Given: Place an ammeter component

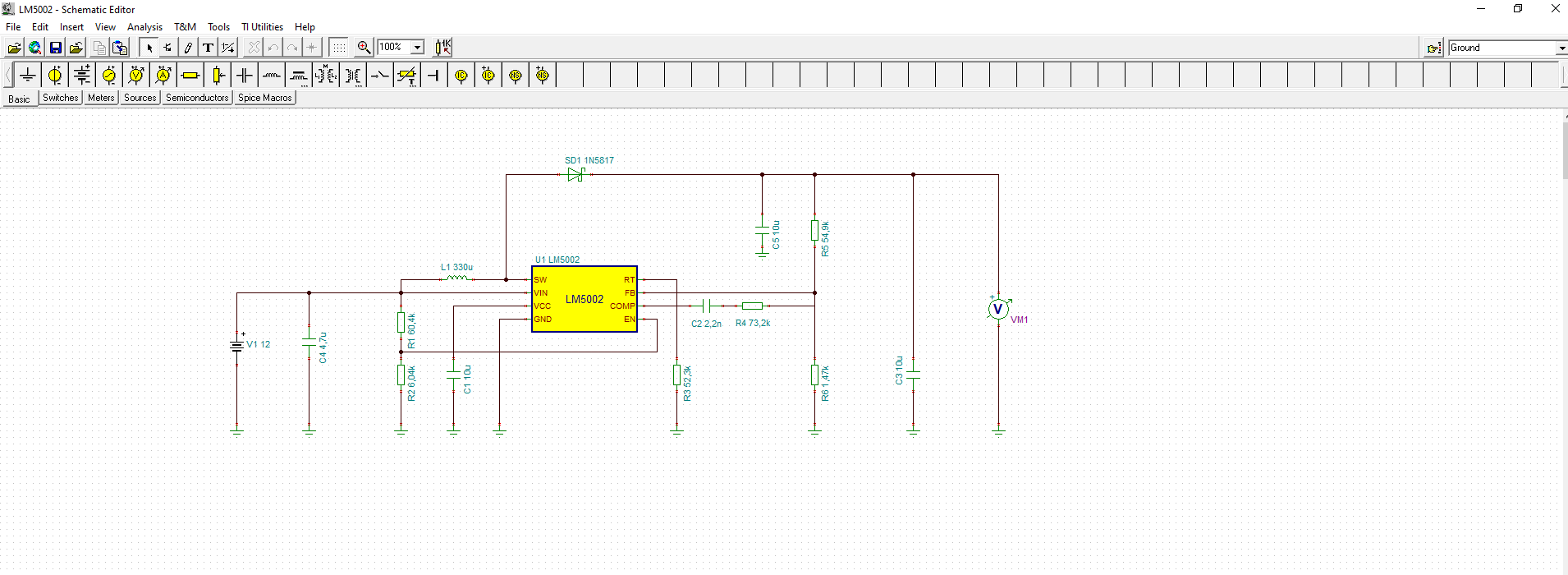Looking at the screenshot, I should point(163,76).
